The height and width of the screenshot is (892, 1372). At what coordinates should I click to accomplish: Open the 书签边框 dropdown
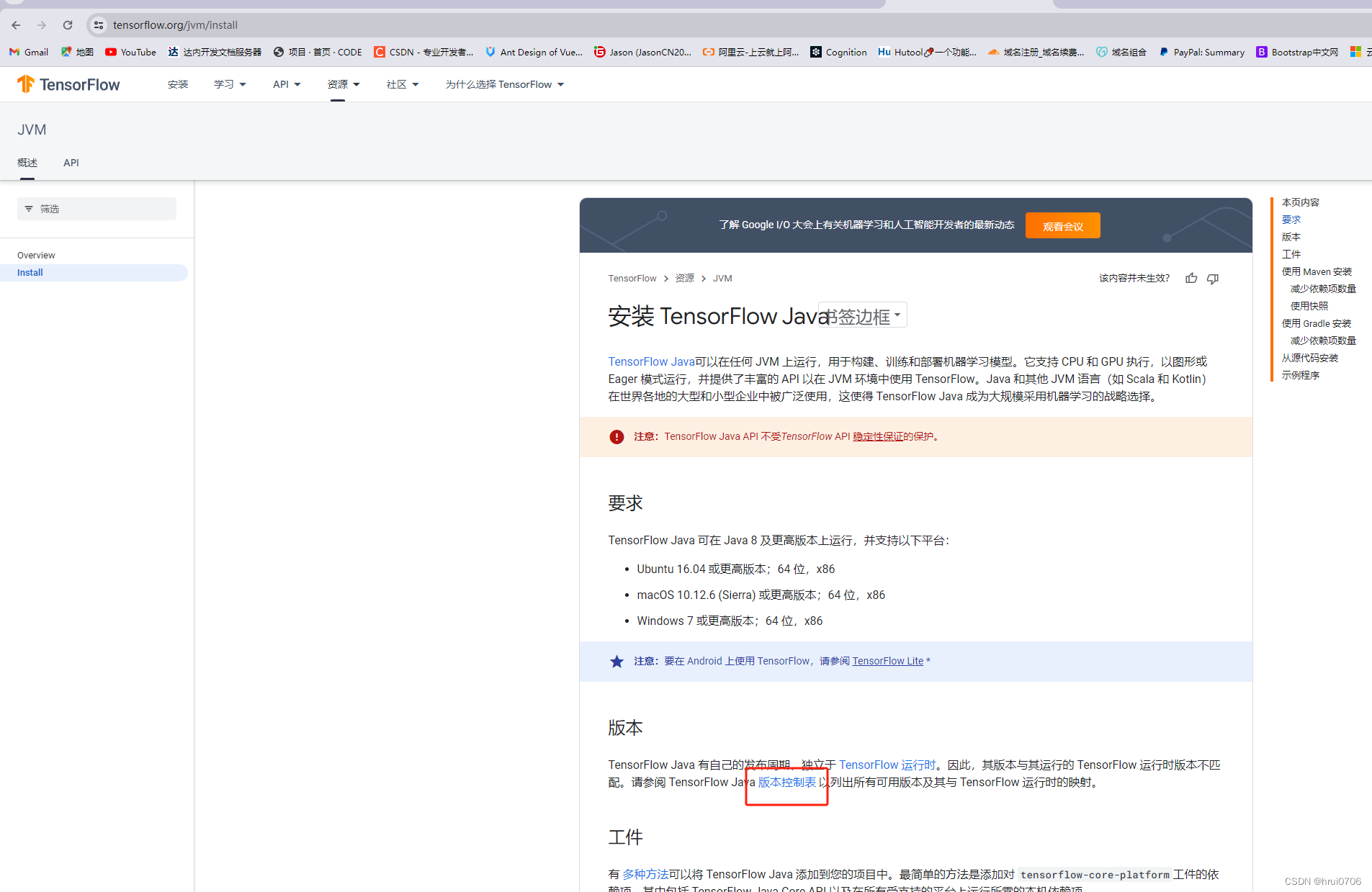[x=861, y=315]
